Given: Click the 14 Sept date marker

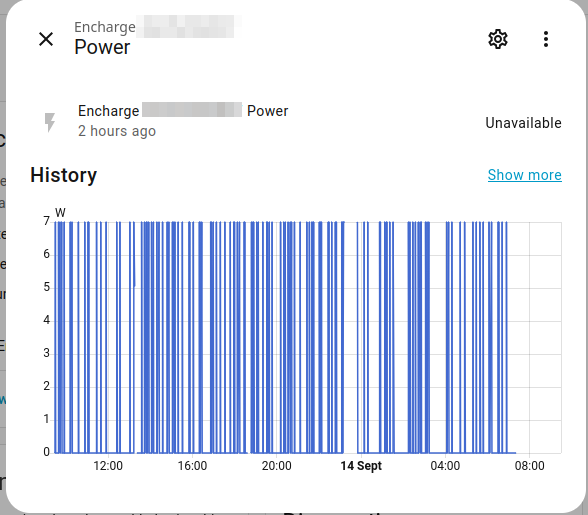Looking at the screenshot, I should click(x=361, y=466).
